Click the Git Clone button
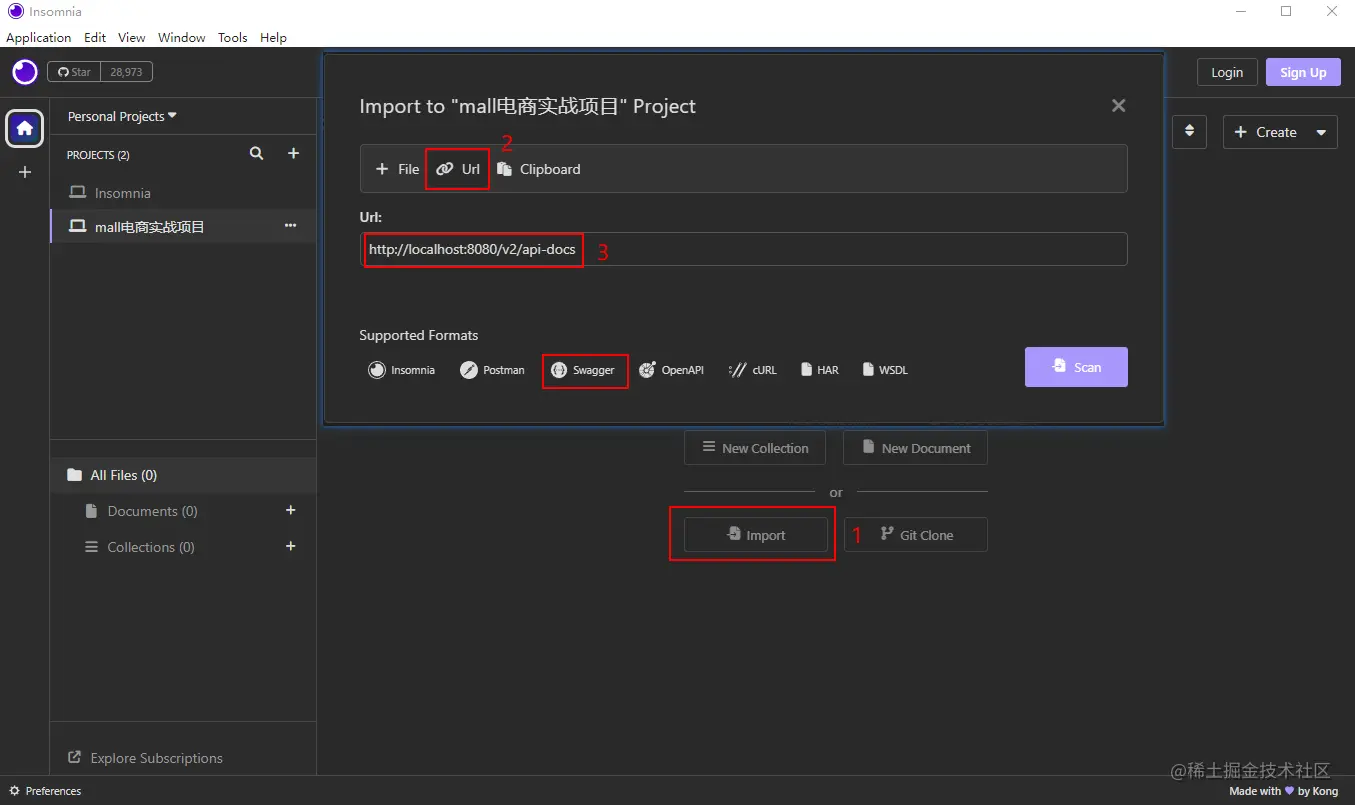The image size is (1355, 805). pos(916,535)
